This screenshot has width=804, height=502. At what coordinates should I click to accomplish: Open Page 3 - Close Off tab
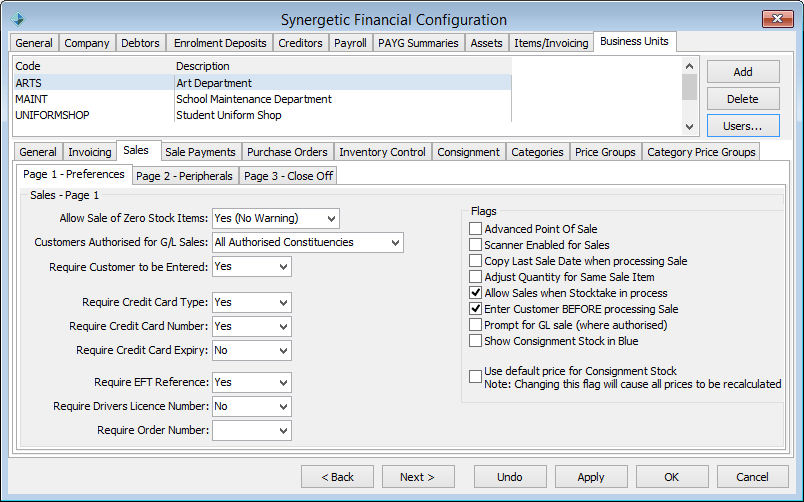coord(289,176)
